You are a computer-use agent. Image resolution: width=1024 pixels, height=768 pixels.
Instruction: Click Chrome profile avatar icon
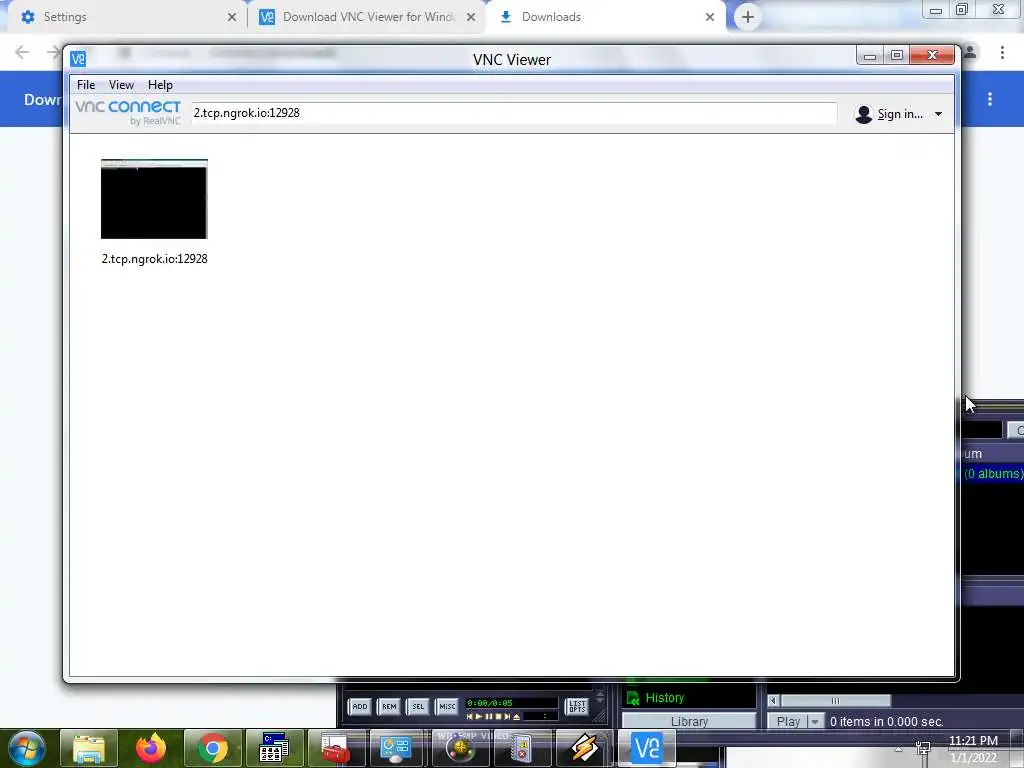(x=970, y=52)
